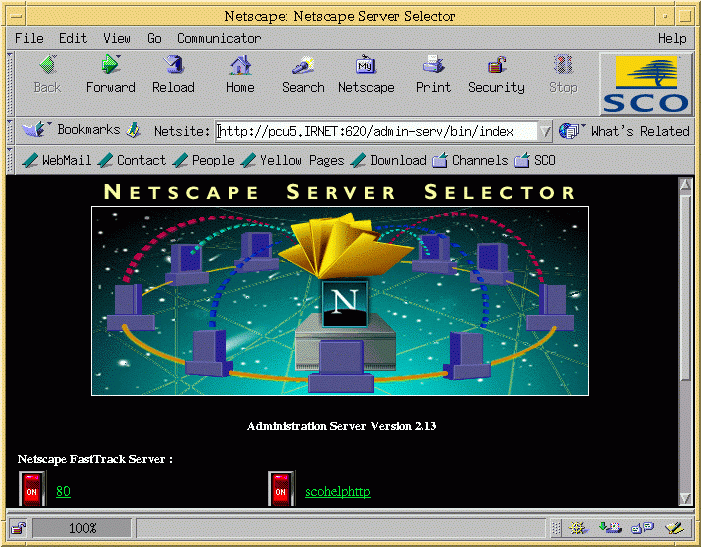
Task: Reload the current page
Action: coord(173,65)
